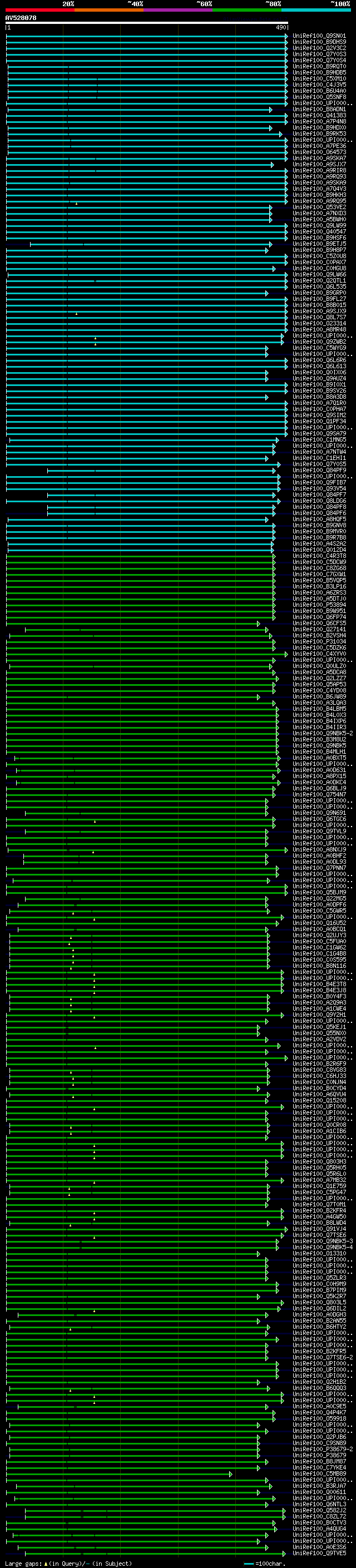The width and height of the screenshot is (356, 1568).
Task: Click the red 20% identity color segment
Action: pyautogui.click(x=39, y=10)
